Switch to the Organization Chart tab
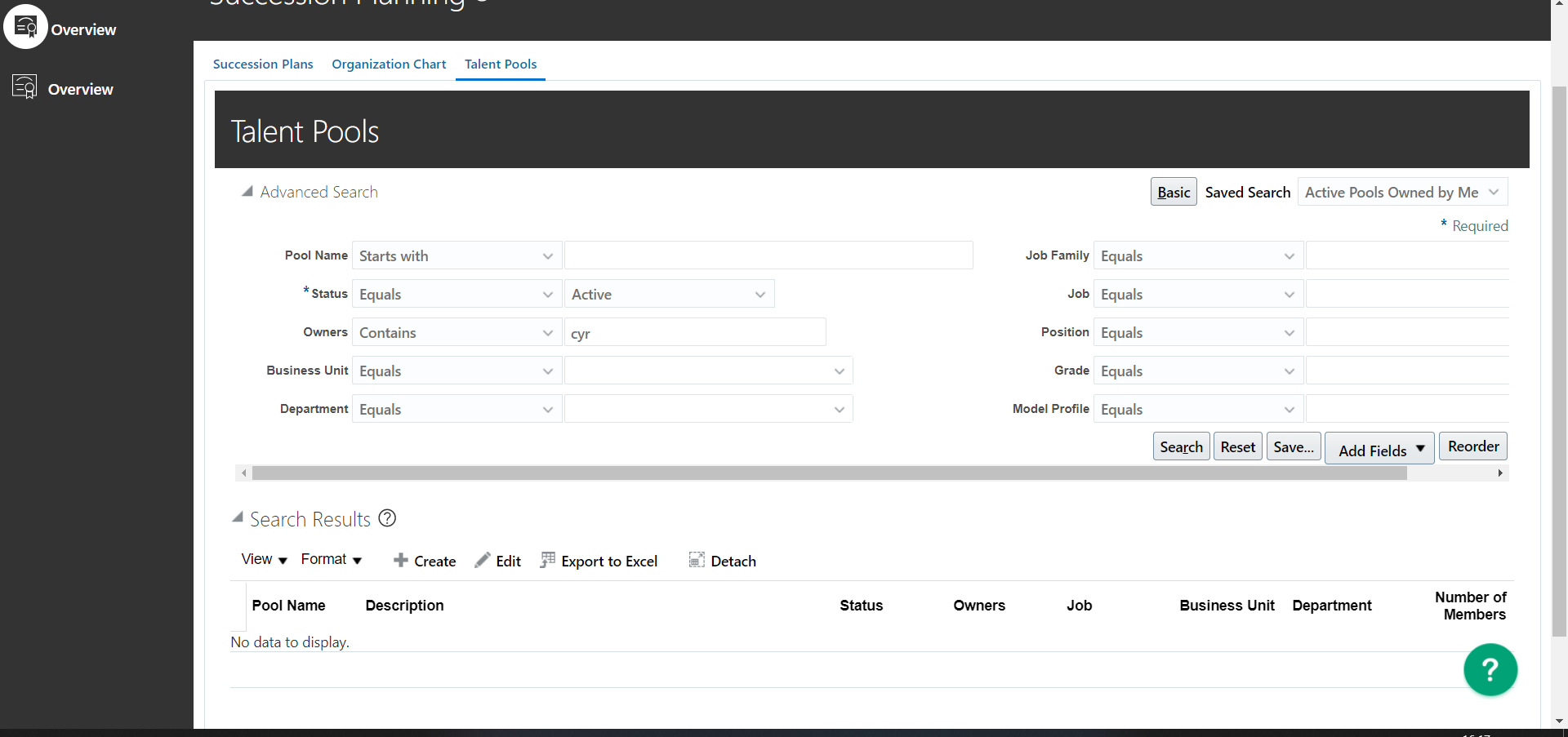 pos(388,64)
